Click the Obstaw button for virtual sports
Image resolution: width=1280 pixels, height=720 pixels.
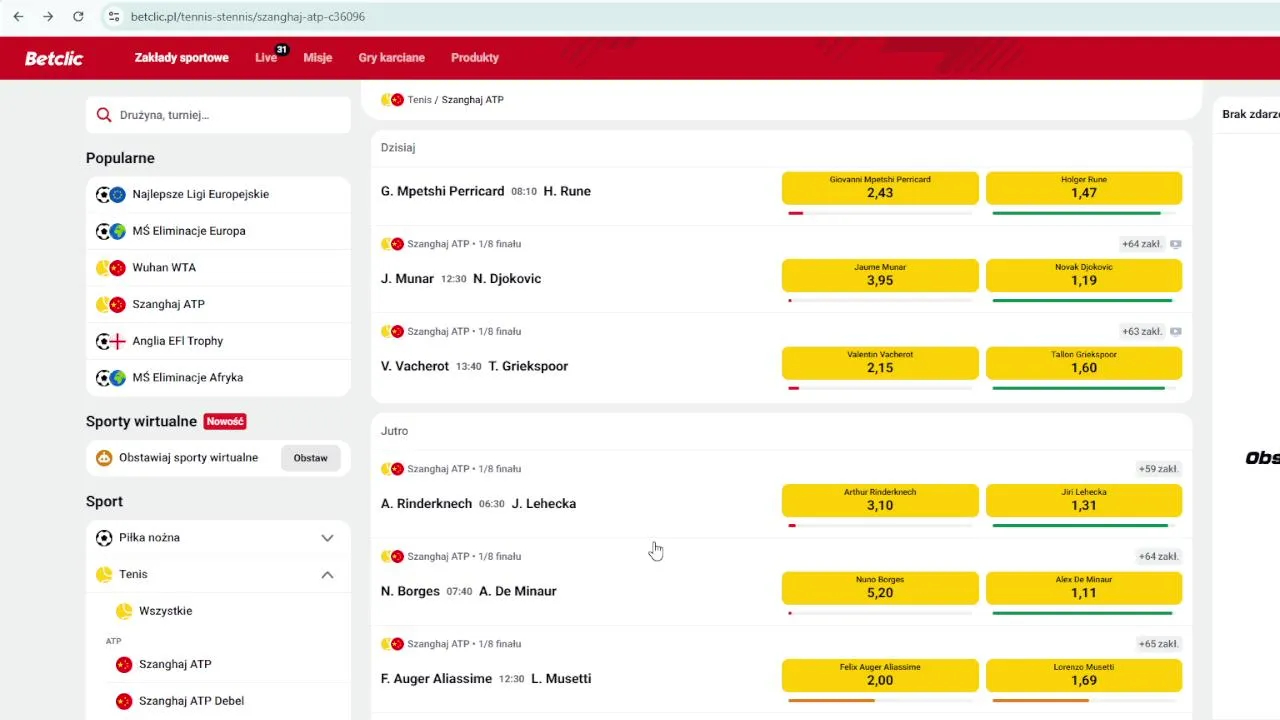click(x=311, y=458)
